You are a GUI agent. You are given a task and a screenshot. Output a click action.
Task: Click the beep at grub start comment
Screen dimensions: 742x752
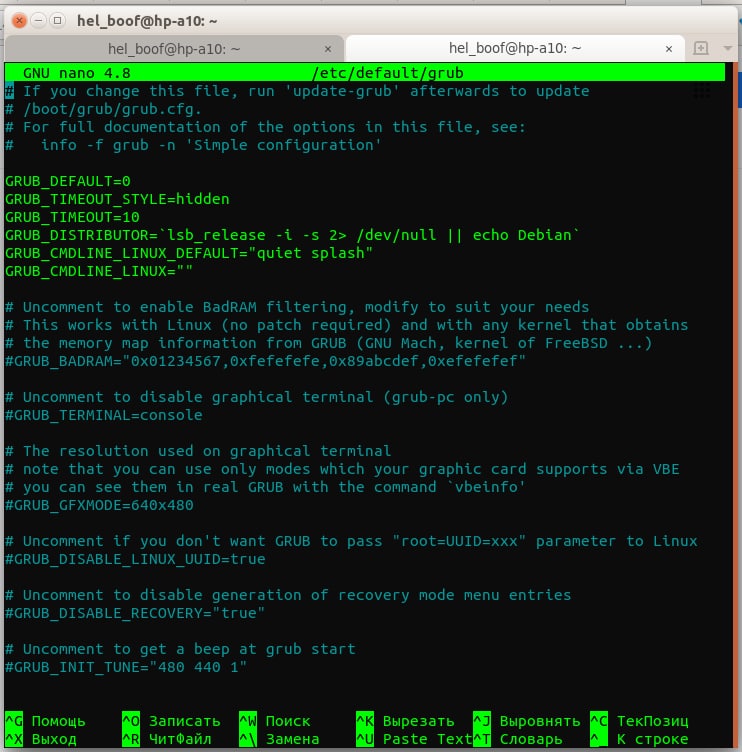[180, 649]
